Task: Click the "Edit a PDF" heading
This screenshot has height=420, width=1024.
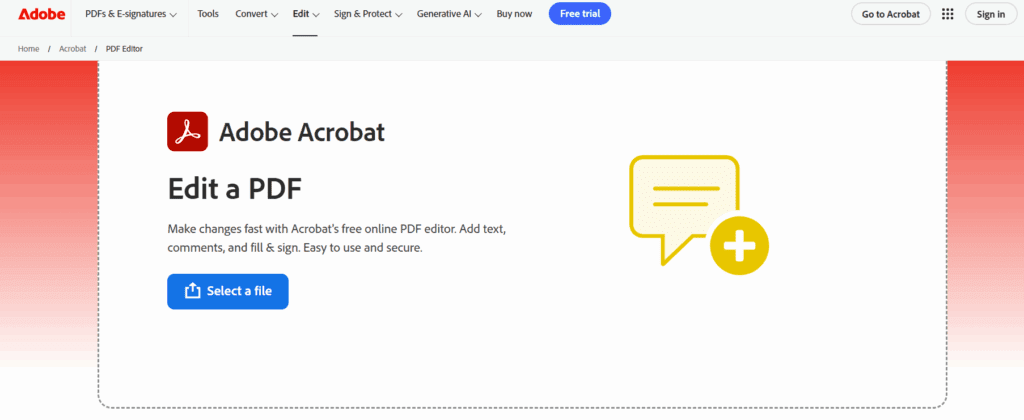Action: 234,189
